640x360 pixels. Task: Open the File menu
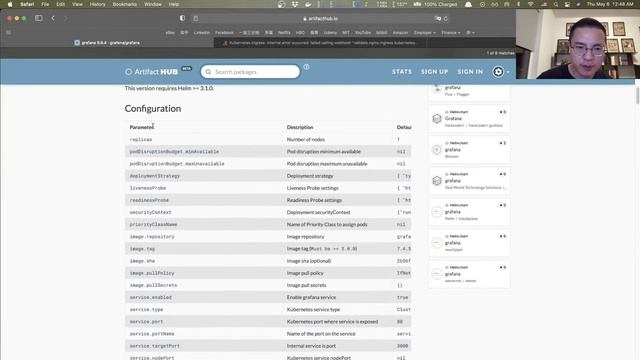click(x=45, y=4)
